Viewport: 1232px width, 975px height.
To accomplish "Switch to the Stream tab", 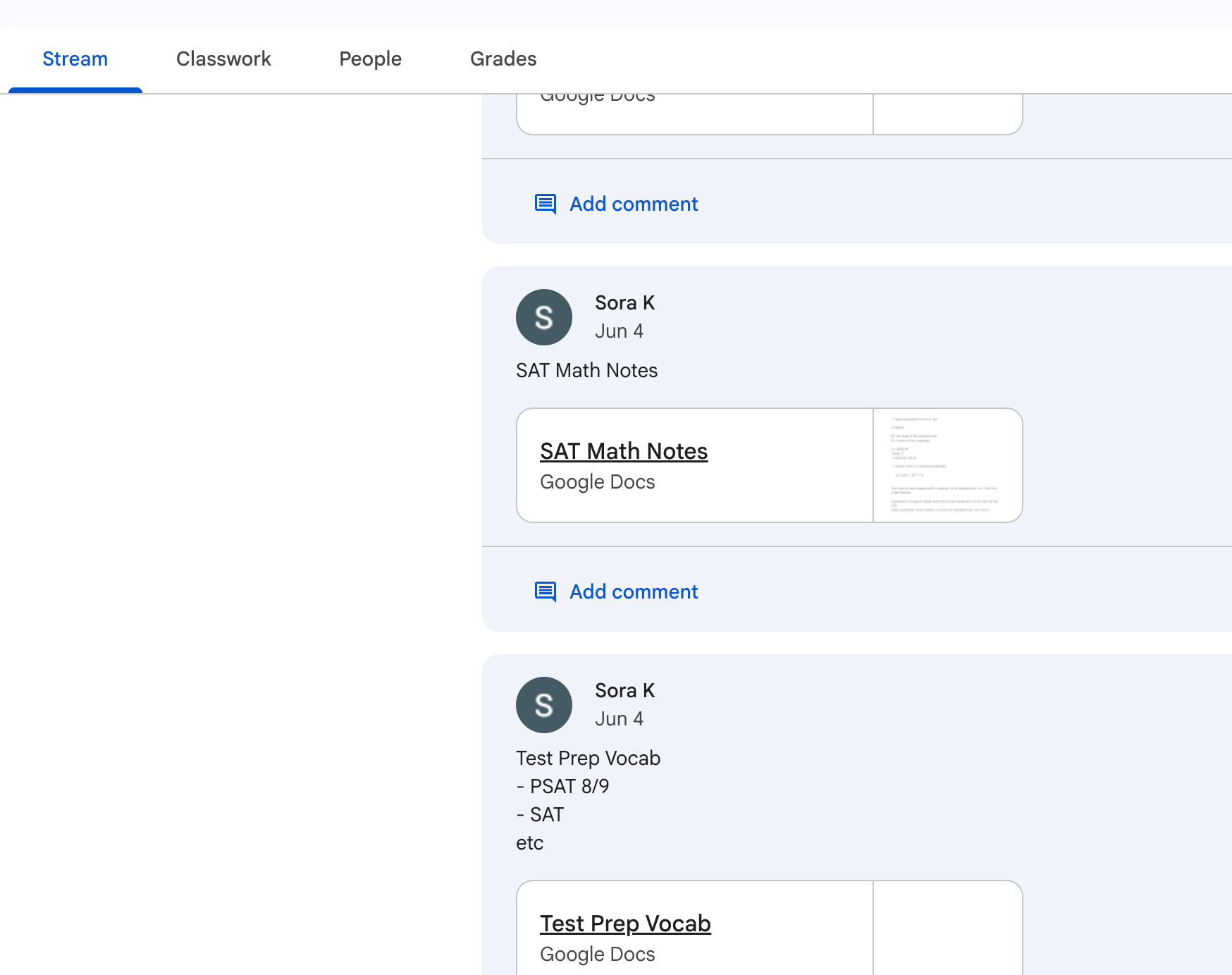I will coord(75,59).
